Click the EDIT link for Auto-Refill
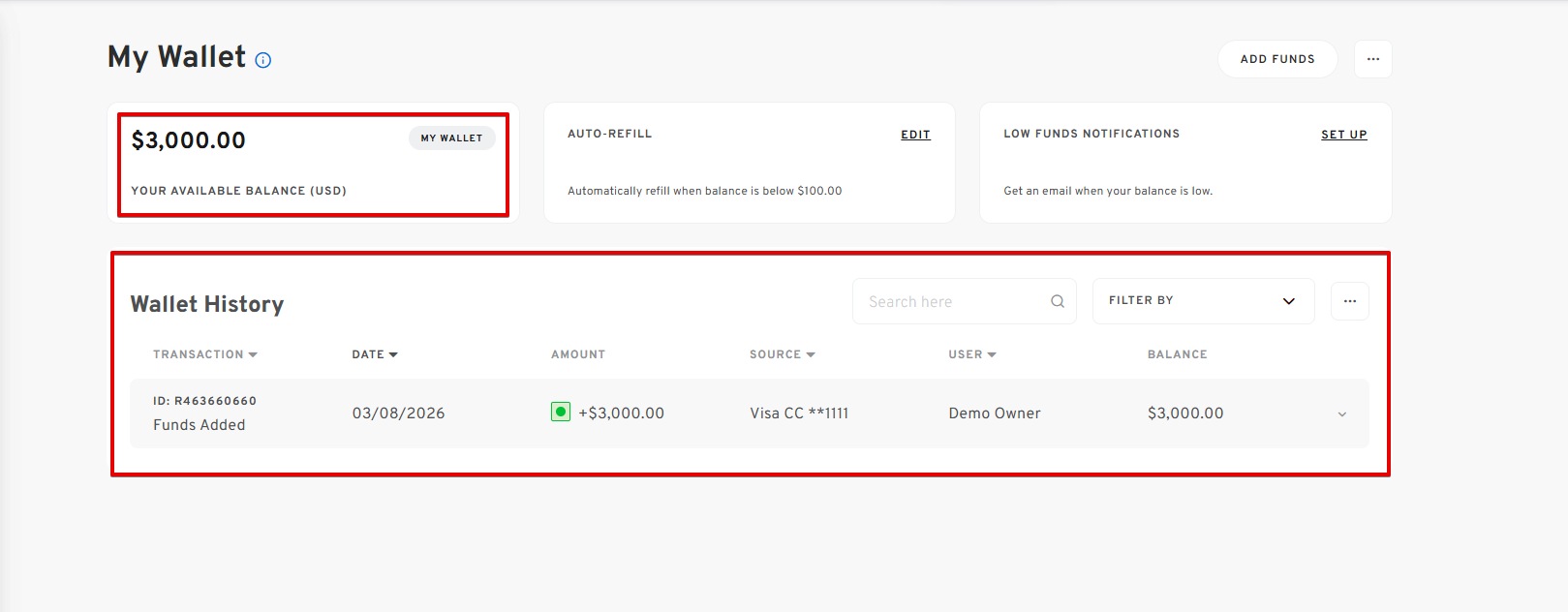1568x612 pixels. (915, 135)
